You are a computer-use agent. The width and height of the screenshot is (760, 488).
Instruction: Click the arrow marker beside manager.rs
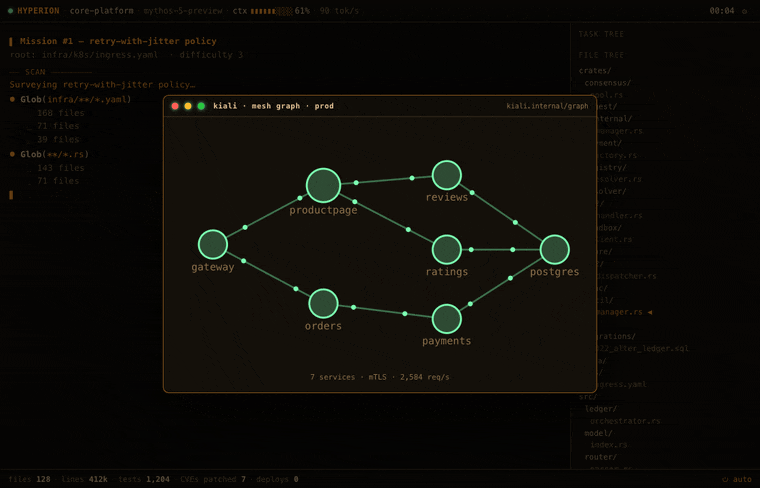[650, 312]
